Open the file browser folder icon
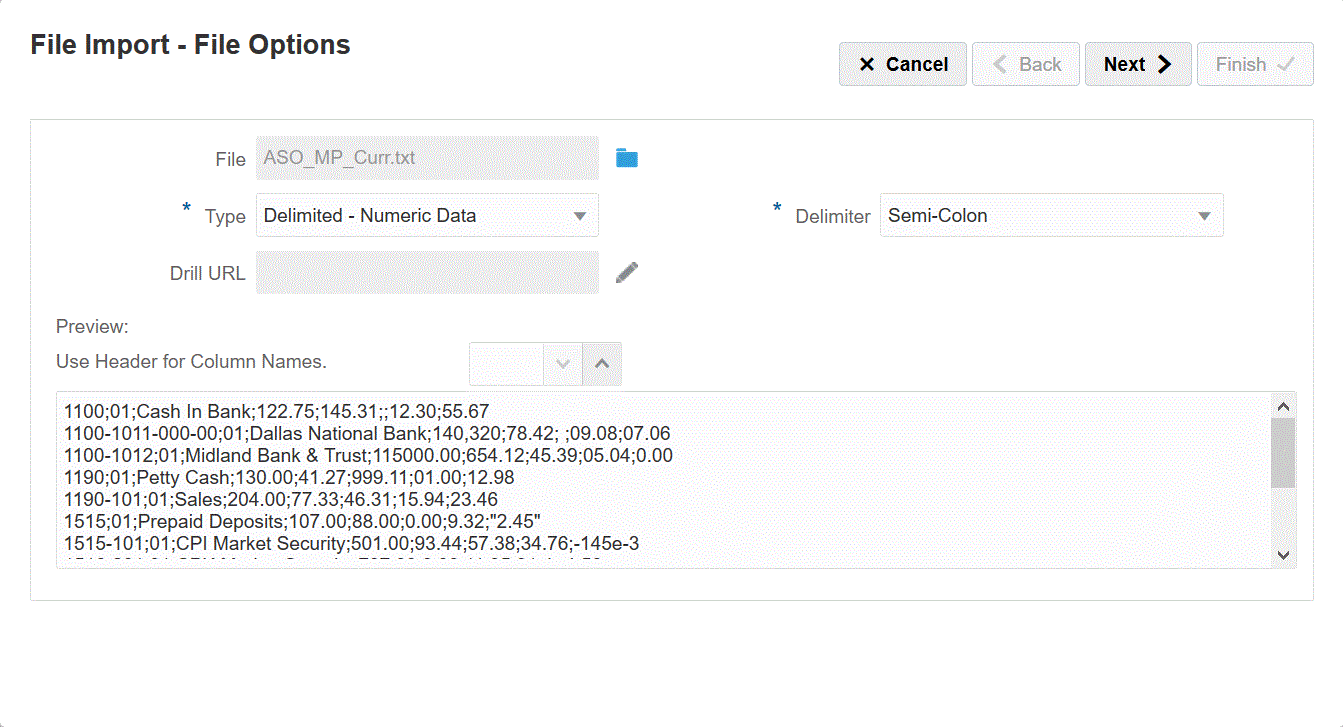The width and height of the screenshot is (1343, 727). tap(627, 158)
